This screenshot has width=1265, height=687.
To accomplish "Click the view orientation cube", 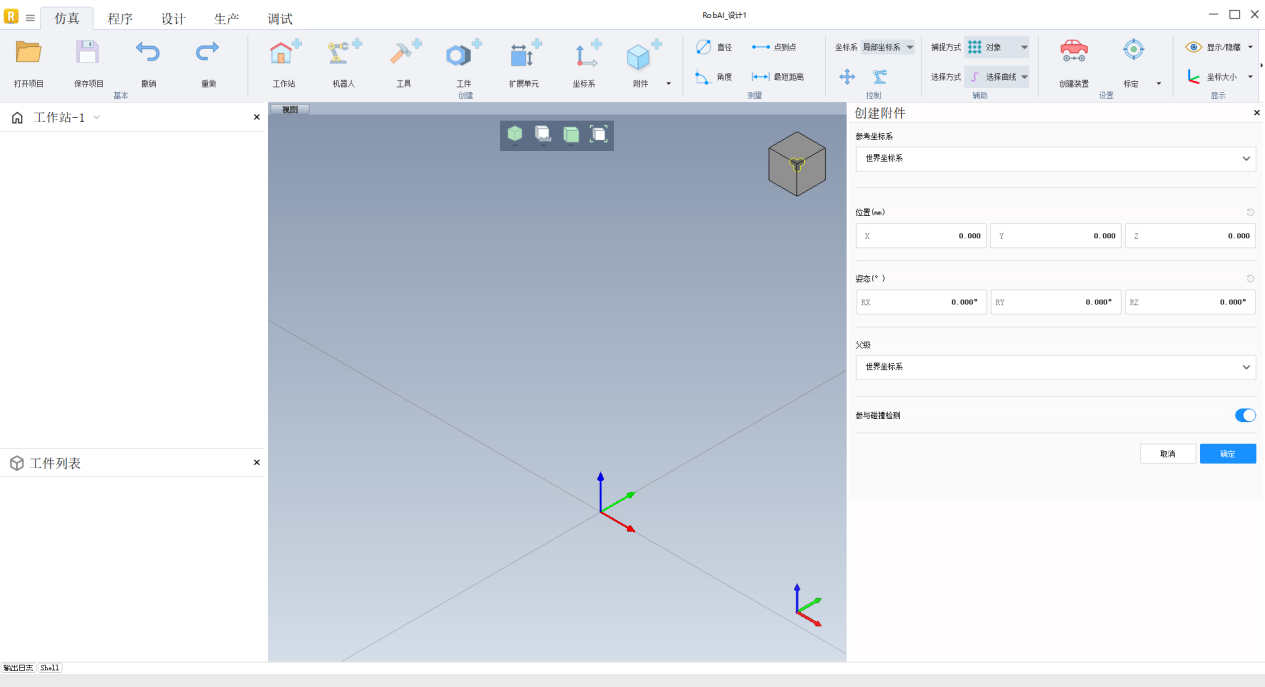I will [x=796, y=163].
